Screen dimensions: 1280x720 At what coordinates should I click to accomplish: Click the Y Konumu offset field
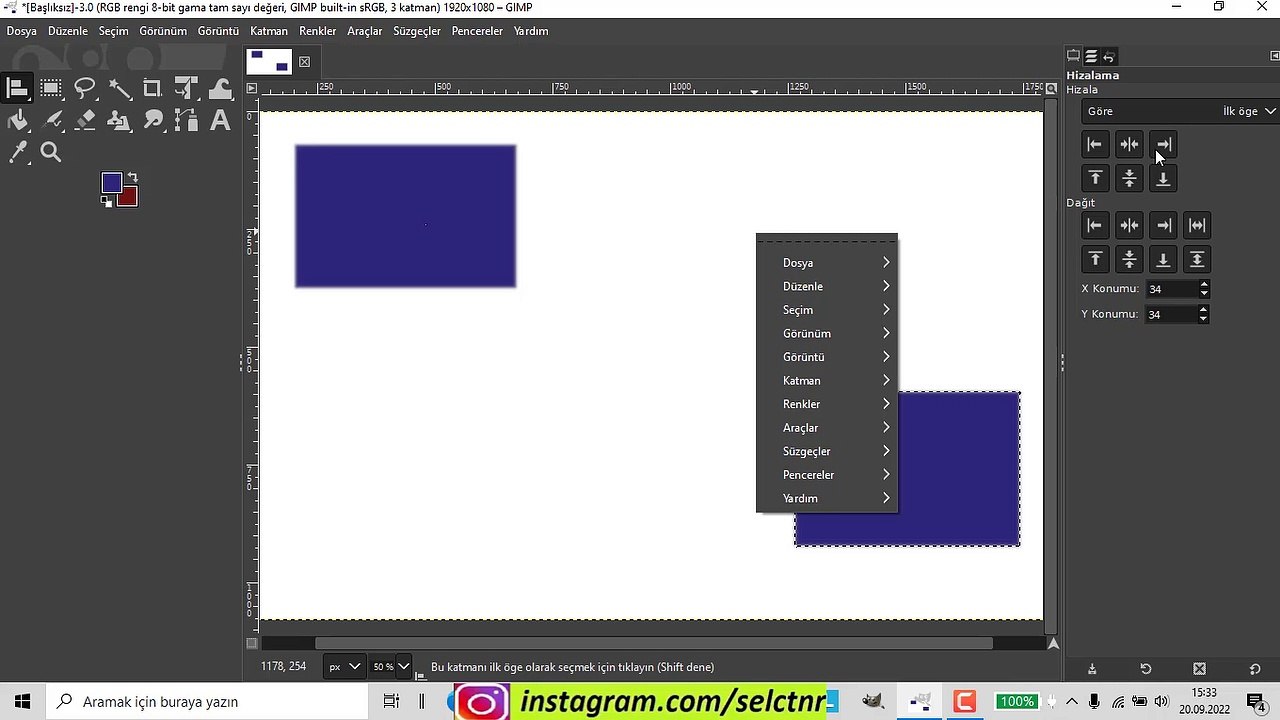click(x=1170, y=314)
